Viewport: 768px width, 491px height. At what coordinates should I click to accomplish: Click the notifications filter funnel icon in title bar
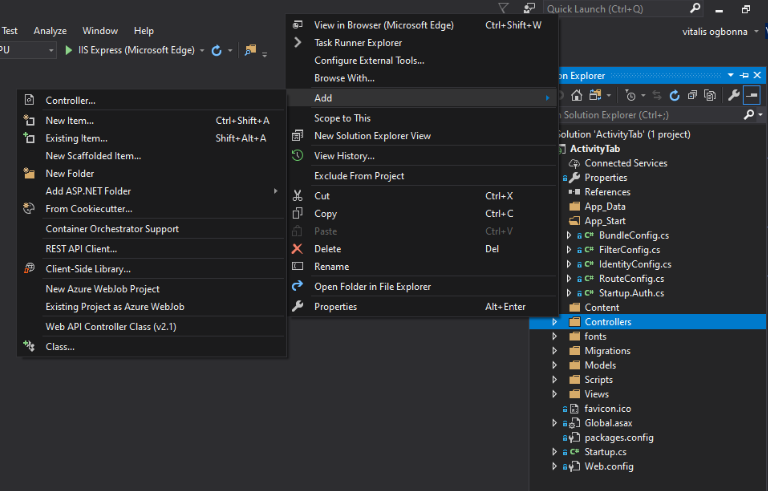[x=503, y=8]
